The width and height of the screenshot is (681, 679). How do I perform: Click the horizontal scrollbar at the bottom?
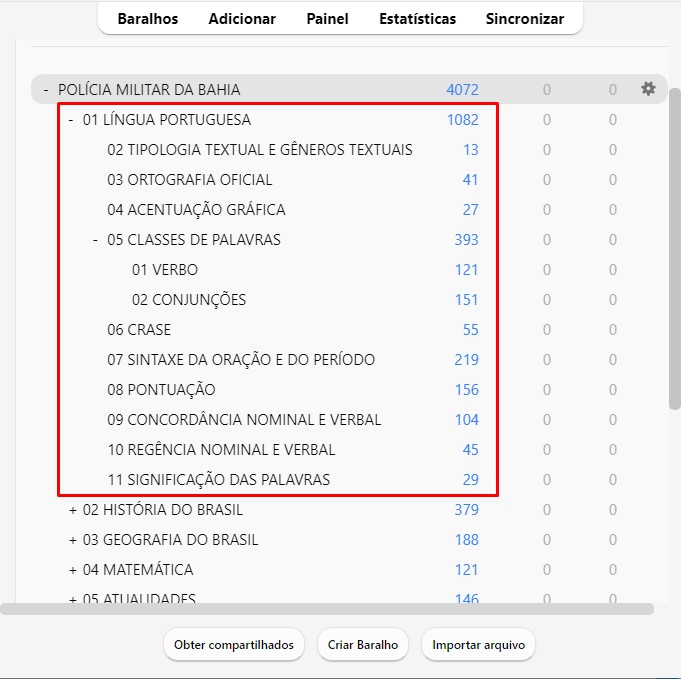(x=327, y=609)
